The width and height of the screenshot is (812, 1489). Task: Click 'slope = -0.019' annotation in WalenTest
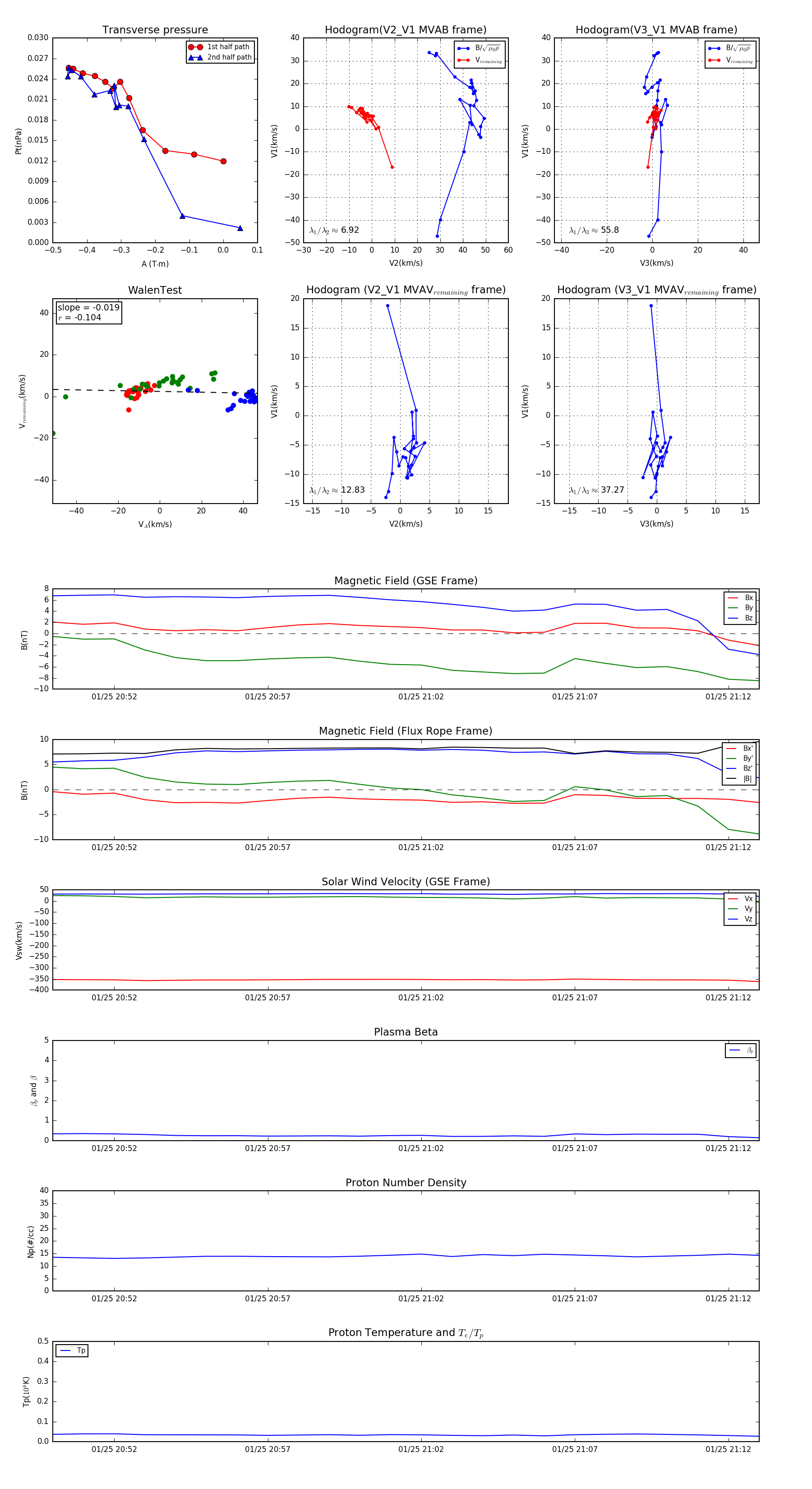point(88,308)
